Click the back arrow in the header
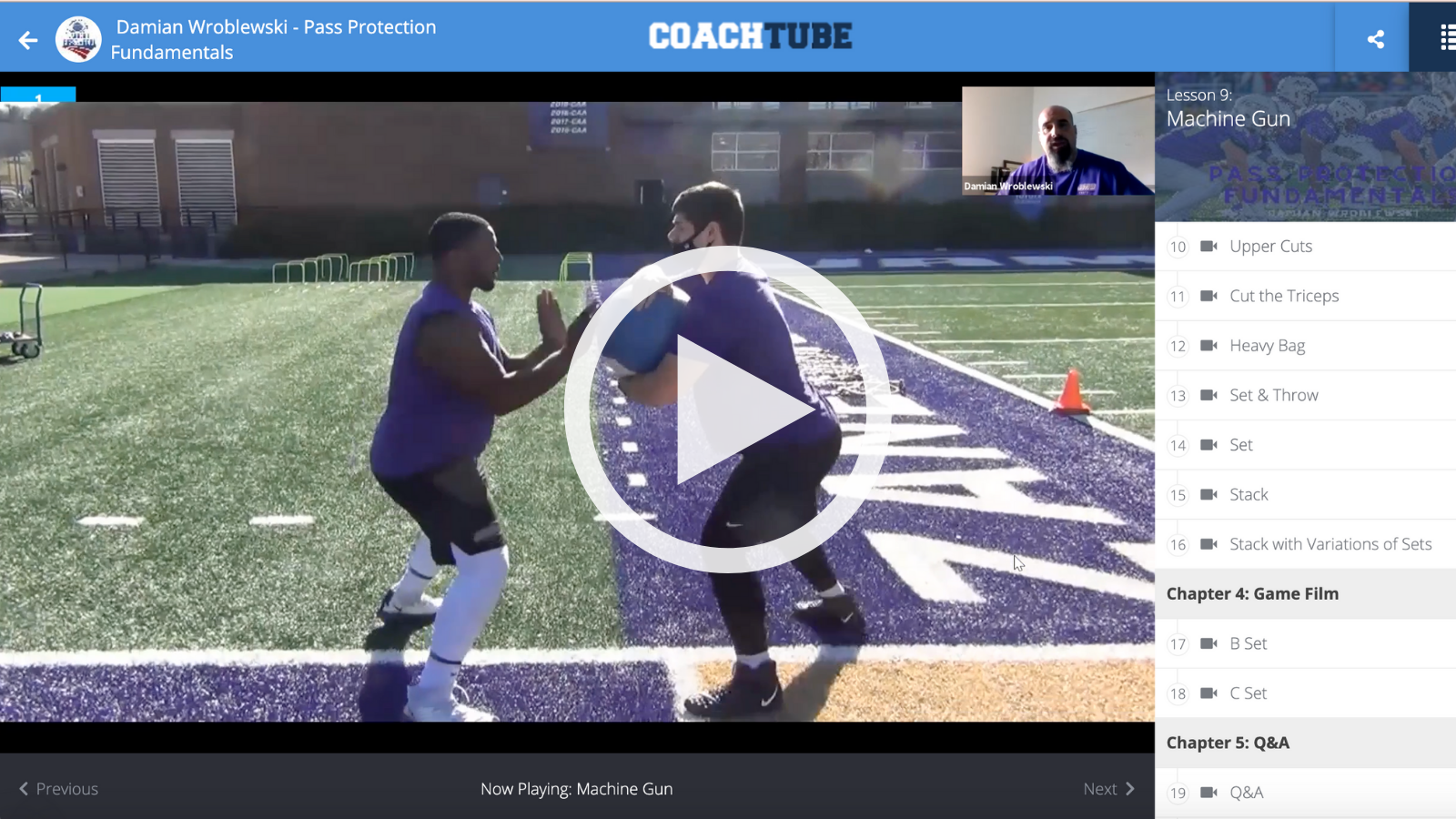 (28, 40)
